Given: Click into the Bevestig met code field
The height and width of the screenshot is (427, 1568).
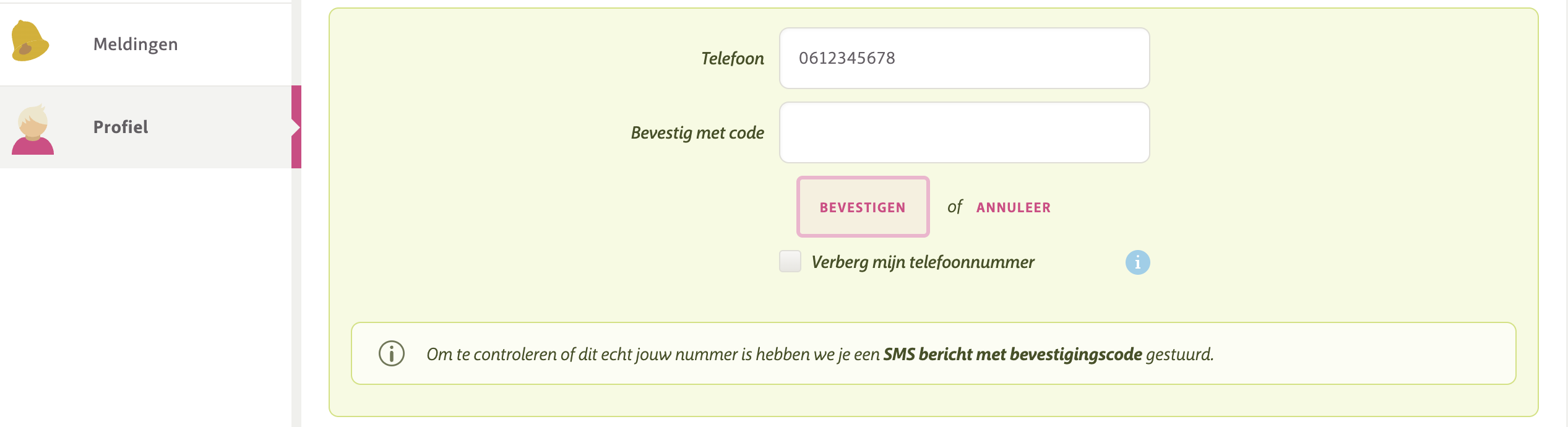Looking at the screenshot, I should click(x=964, y=132).
